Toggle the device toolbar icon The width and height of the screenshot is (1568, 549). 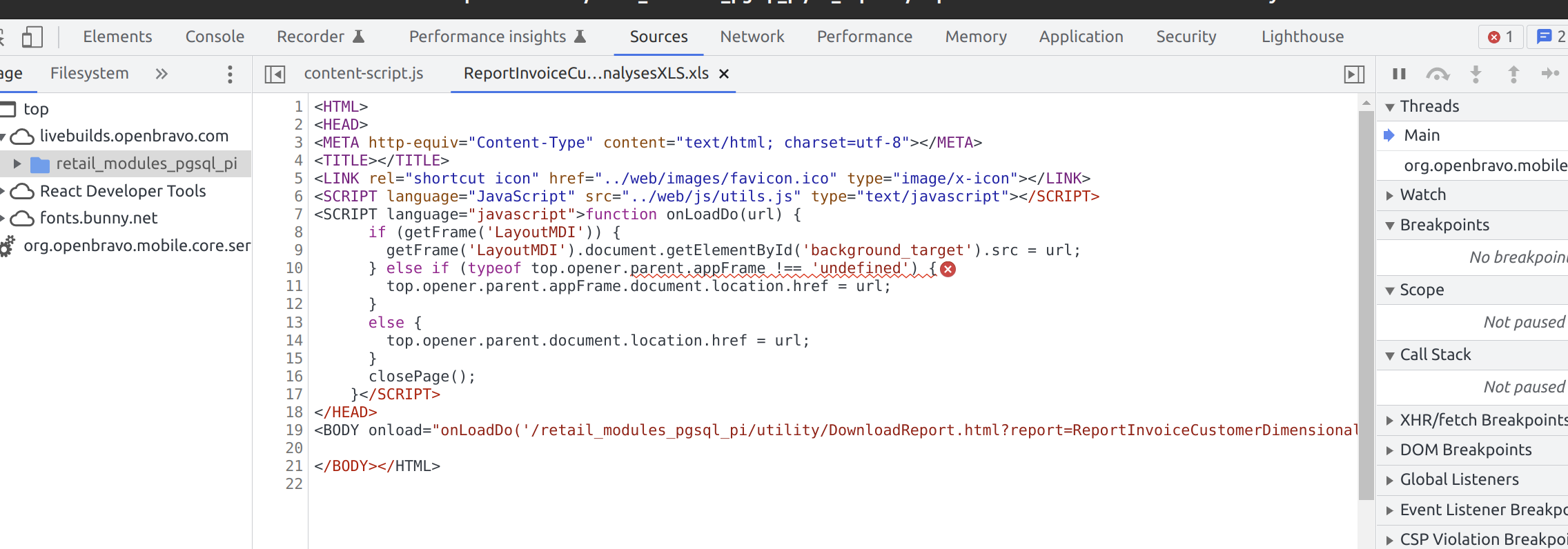tap(32, 37)
